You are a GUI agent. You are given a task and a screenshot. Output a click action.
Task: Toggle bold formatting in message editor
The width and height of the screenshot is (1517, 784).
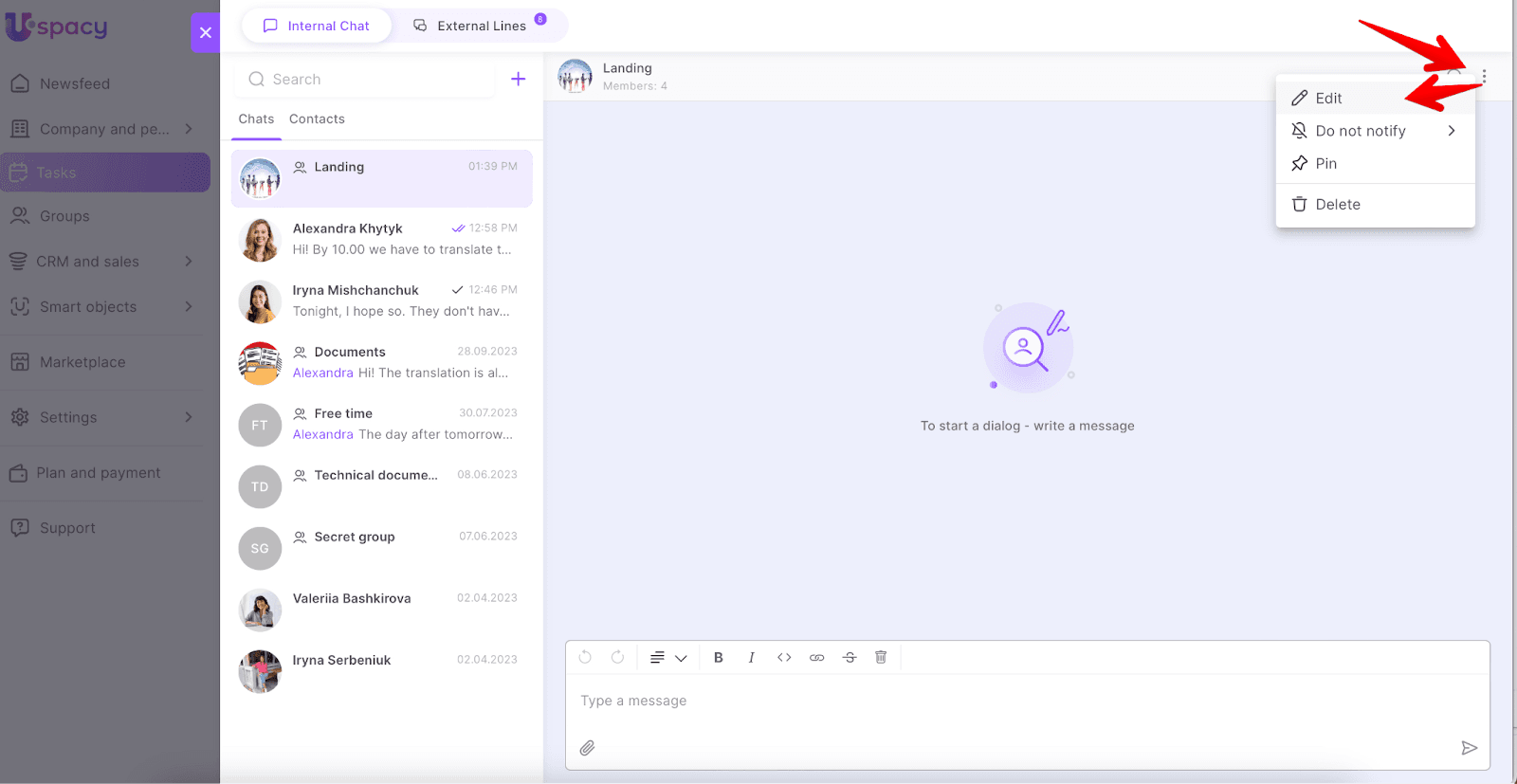pos(719,658)
